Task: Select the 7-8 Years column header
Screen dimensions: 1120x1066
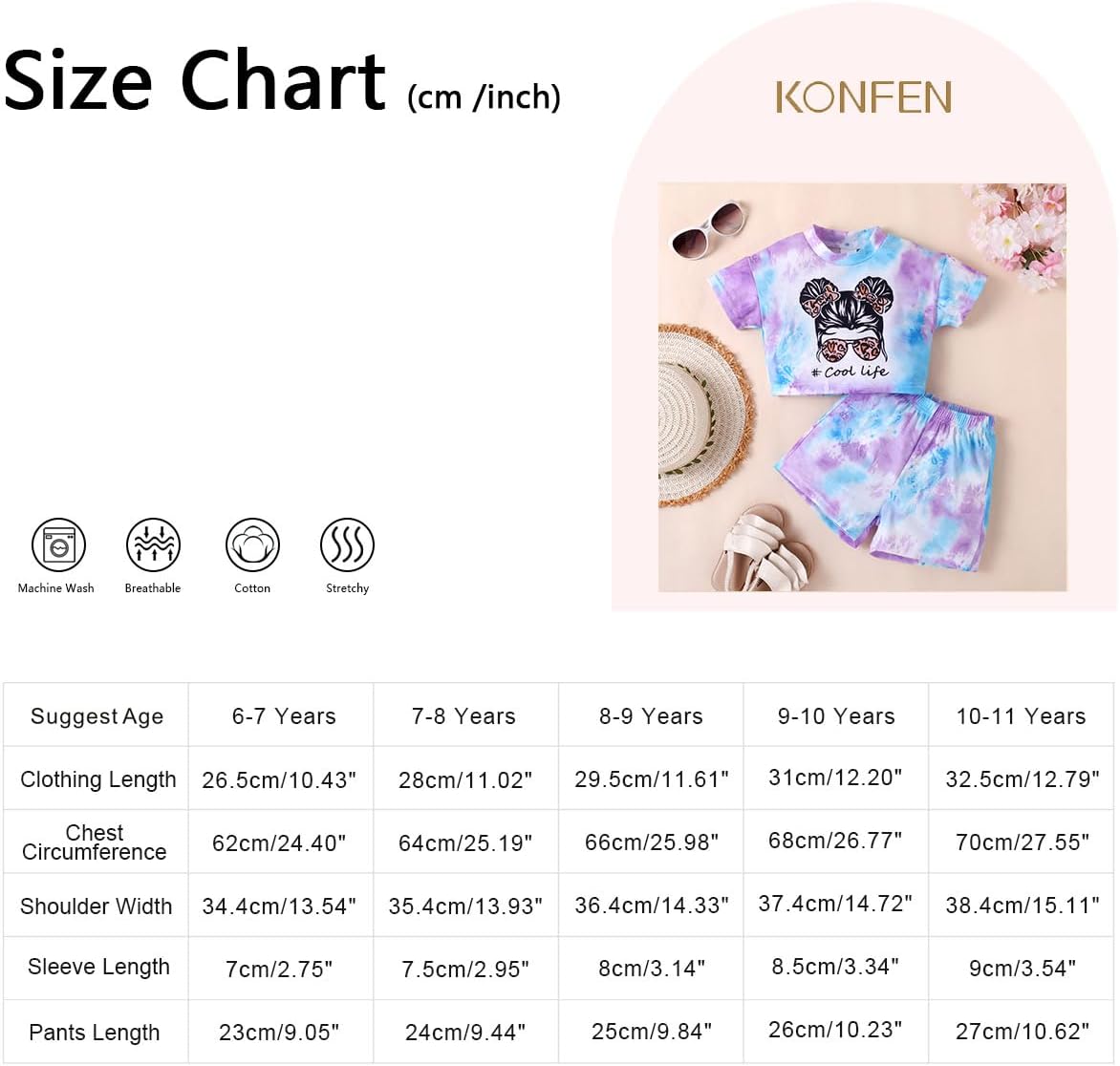Action: pos(463,716)
